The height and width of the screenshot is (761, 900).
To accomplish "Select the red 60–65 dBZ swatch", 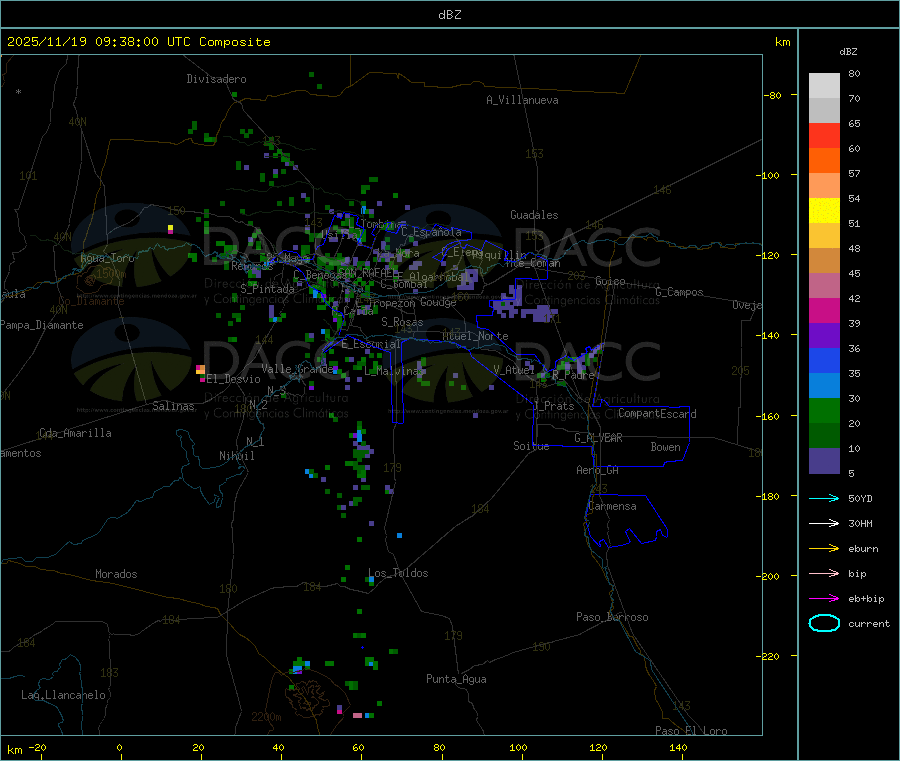I will point(824,135).
